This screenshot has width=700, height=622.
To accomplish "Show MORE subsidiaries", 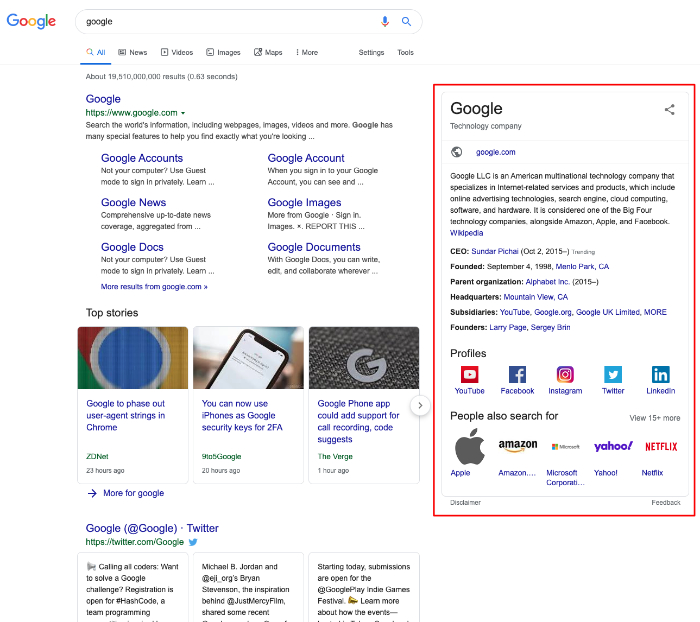I will [655, 312].
